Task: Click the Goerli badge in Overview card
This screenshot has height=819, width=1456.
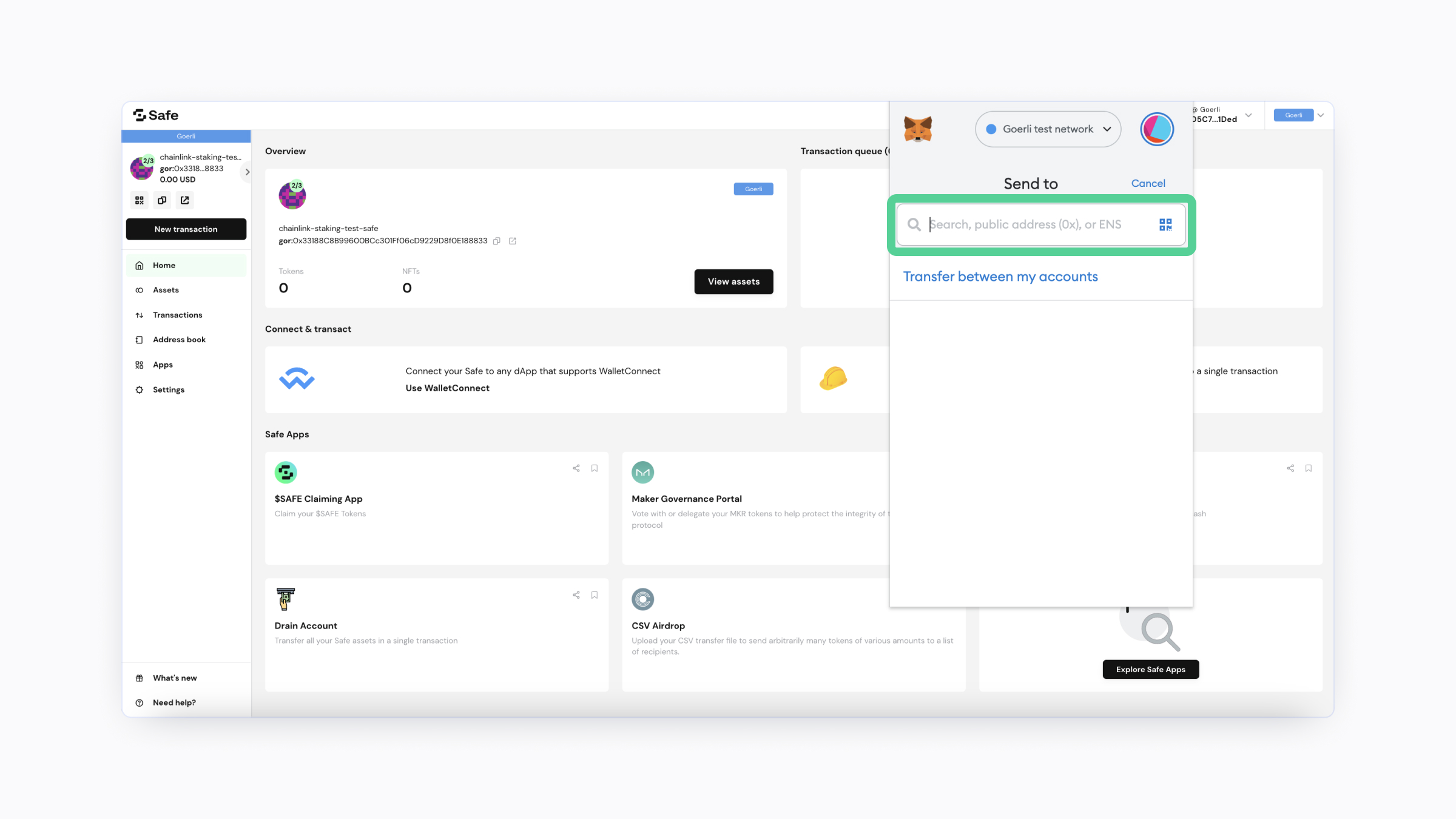Action: point(753,189)
